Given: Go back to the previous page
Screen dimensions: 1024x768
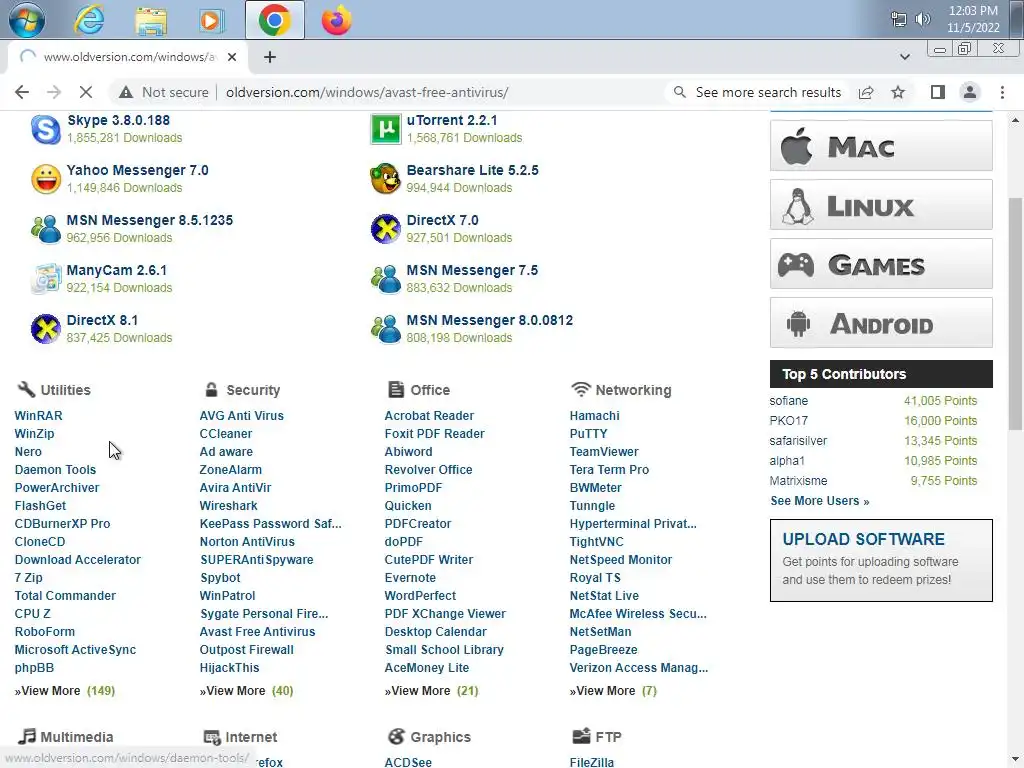Looking at the screenshot, I should (22, 92).
